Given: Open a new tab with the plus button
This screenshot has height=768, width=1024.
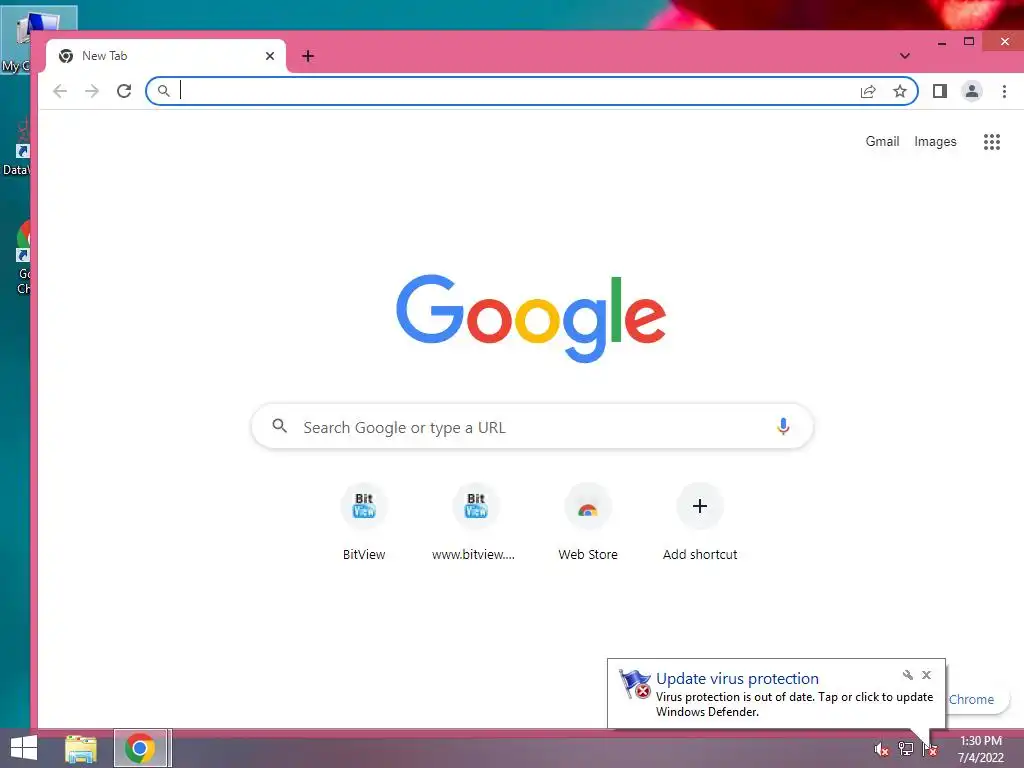Looking at the screenshot, I should click(x=308, y=56).
